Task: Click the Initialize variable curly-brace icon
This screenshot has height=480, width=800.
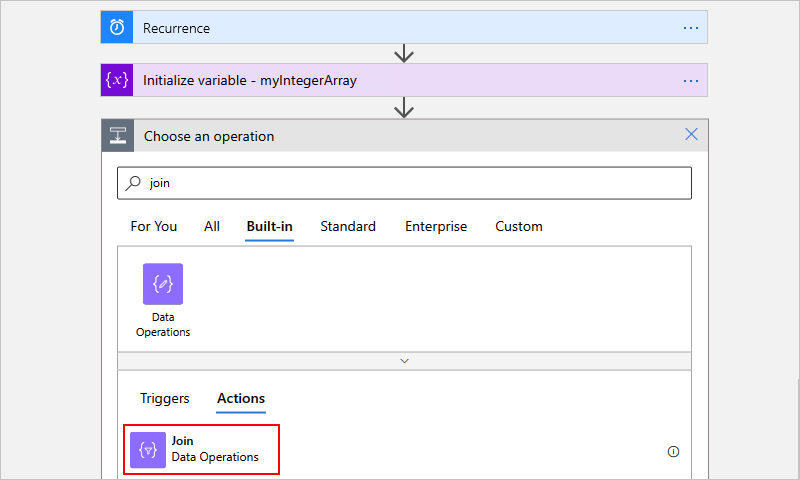Action: click(116, 80)
